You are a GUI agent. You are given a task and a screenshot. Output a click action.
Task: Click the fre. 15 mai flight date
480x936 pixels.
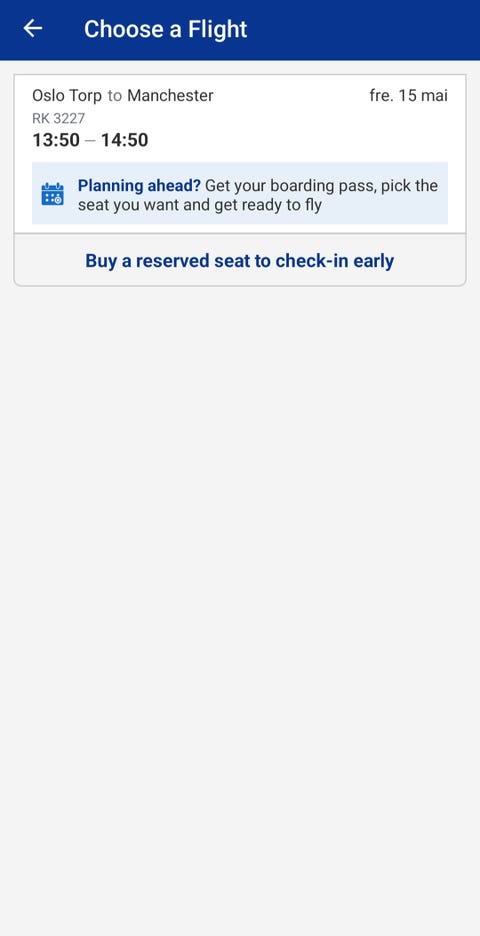pos(408,96)
